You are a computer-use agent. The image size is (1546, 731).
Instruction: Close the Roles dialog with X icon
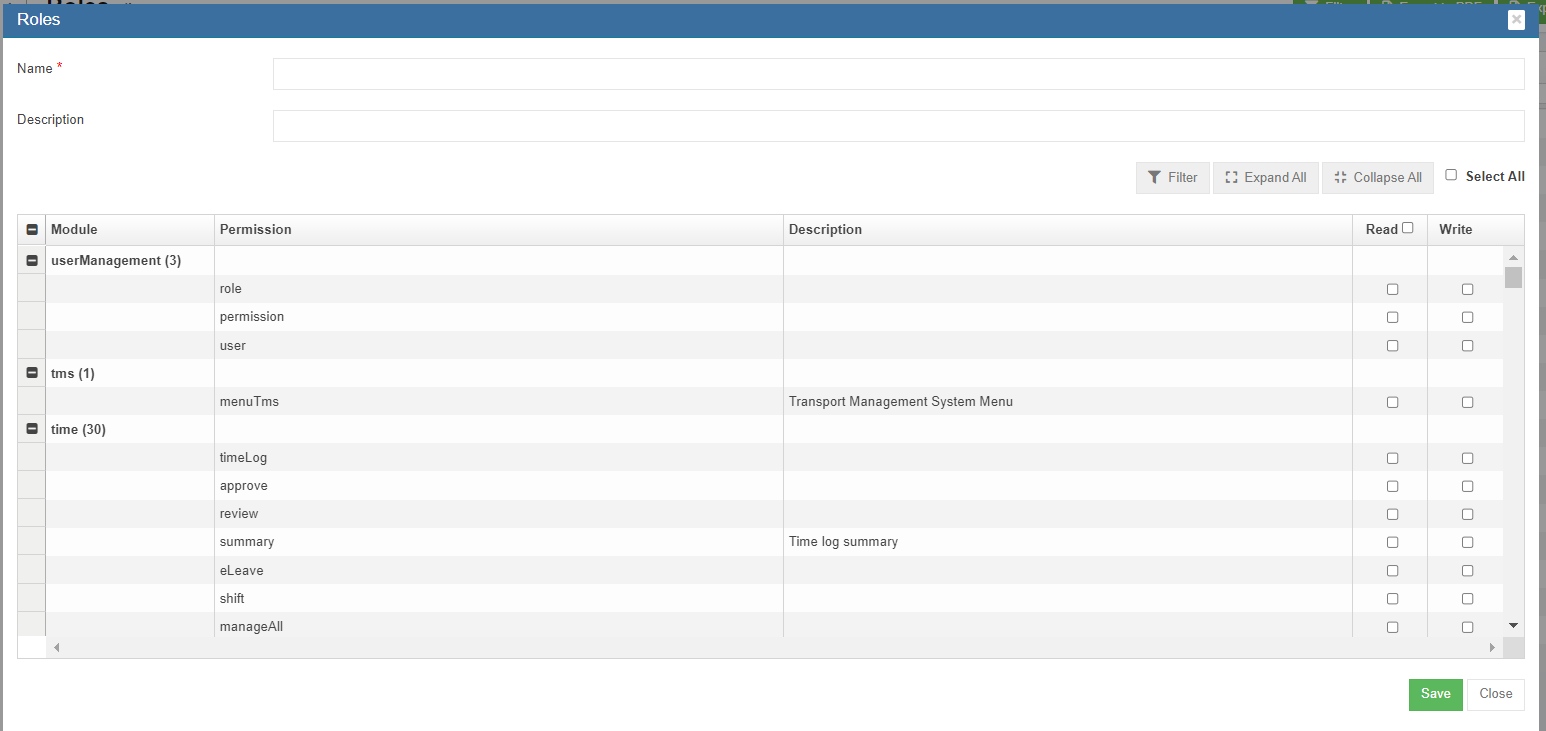click(1516, 19)
